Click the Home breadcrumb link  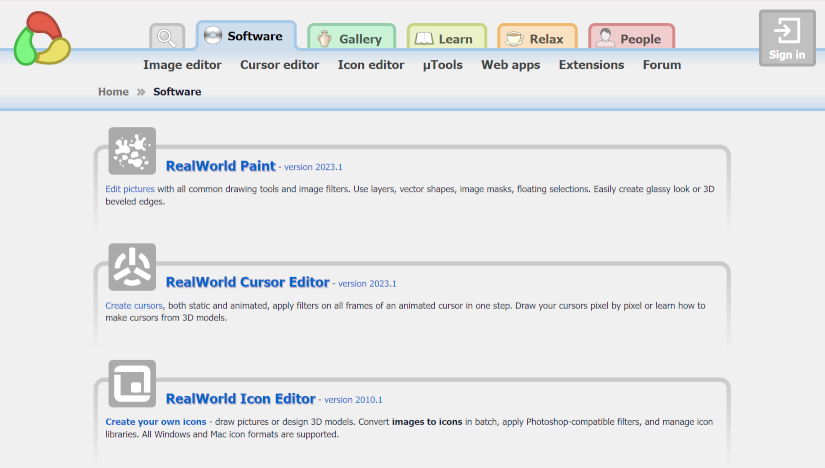point(113,92)
